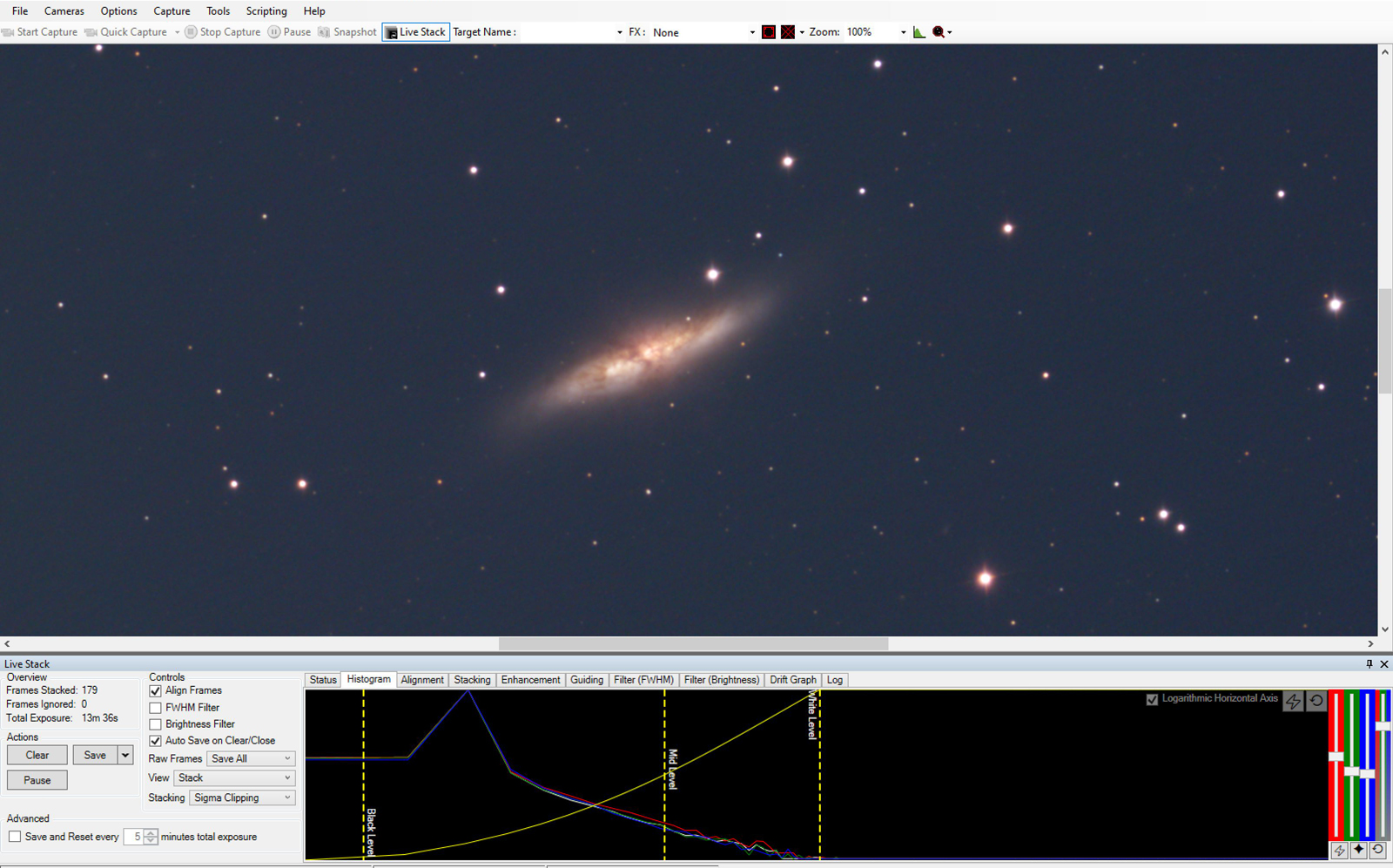Enable the Brightness Filter checkbox
Image resolution: width=1393 pixels, height=868 pixels.
coord(155,724)
